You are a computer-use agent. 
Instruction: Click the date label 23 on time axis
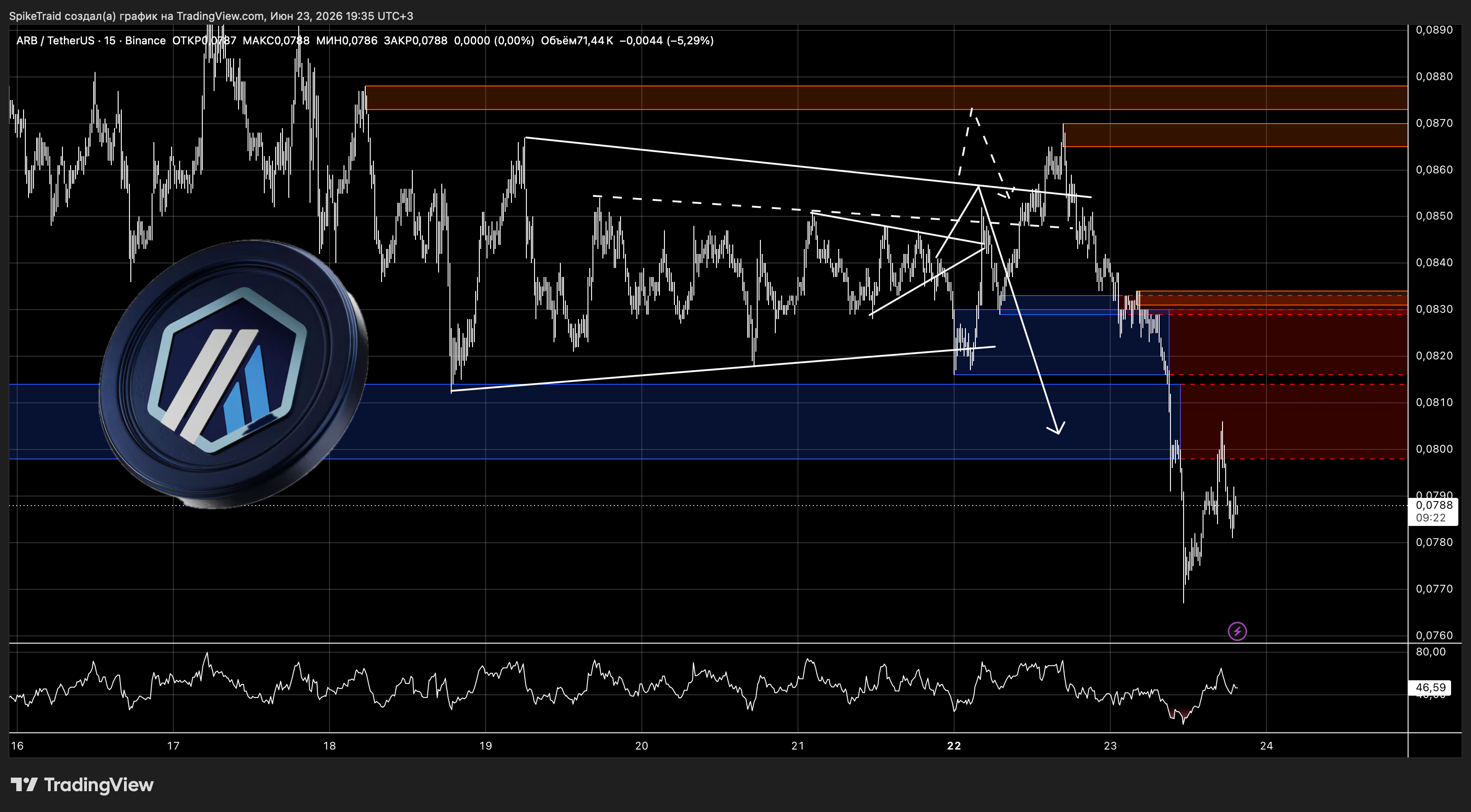(x=1110, y=746)
